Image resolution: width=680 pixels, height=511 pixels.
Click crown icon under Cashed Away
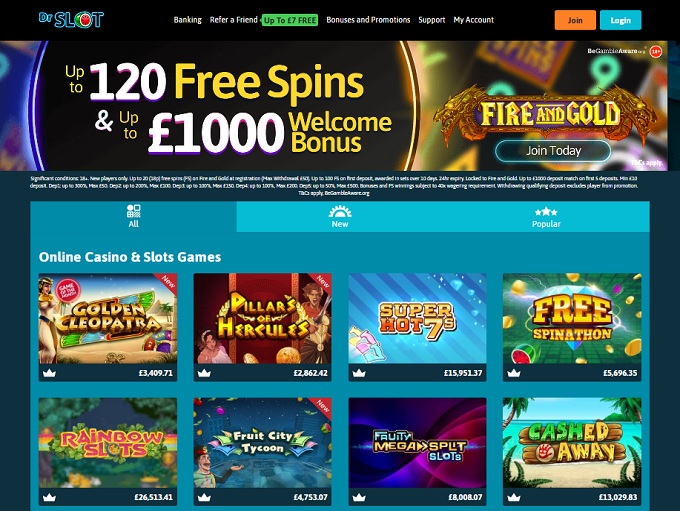514,497
